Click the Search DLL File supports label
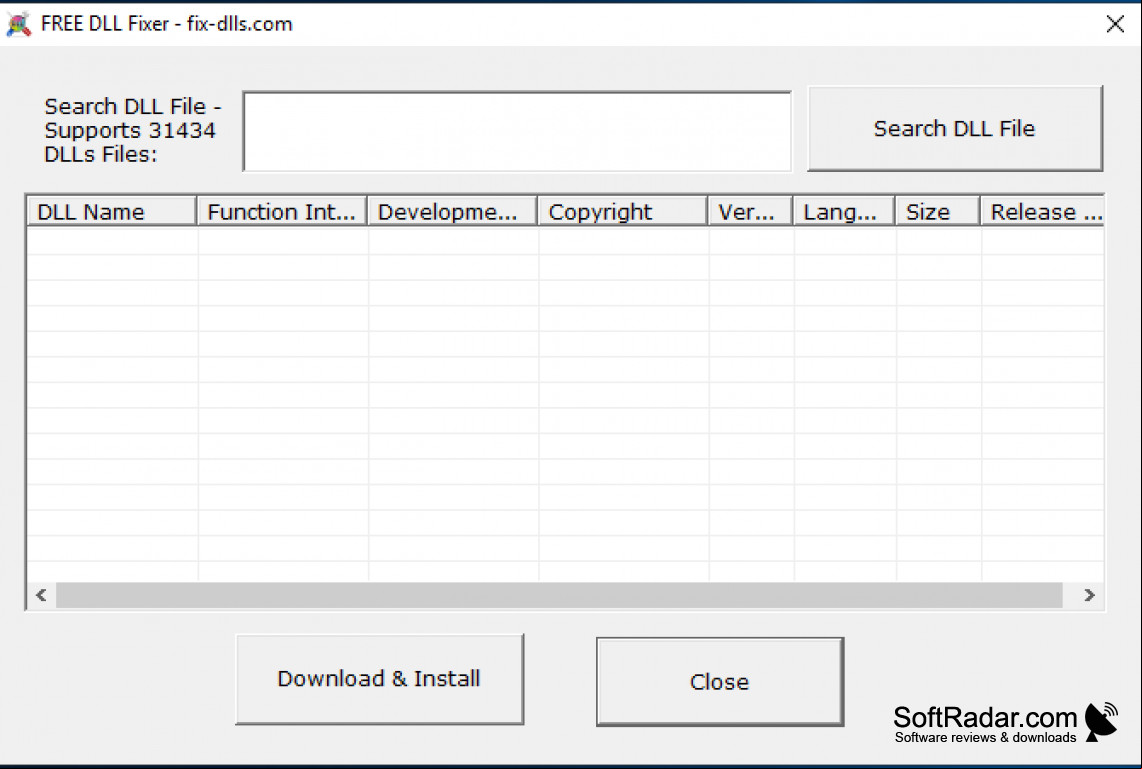The height and width of the screenshot is (769, 1142). pos(133,130)
